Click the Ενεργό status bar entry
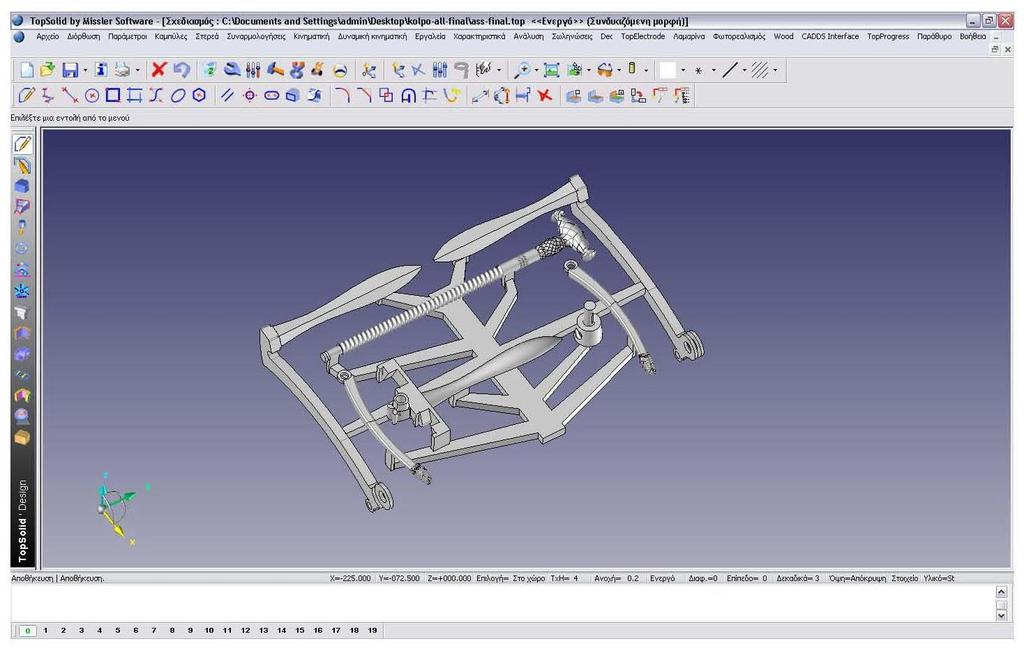 [662, 579]
